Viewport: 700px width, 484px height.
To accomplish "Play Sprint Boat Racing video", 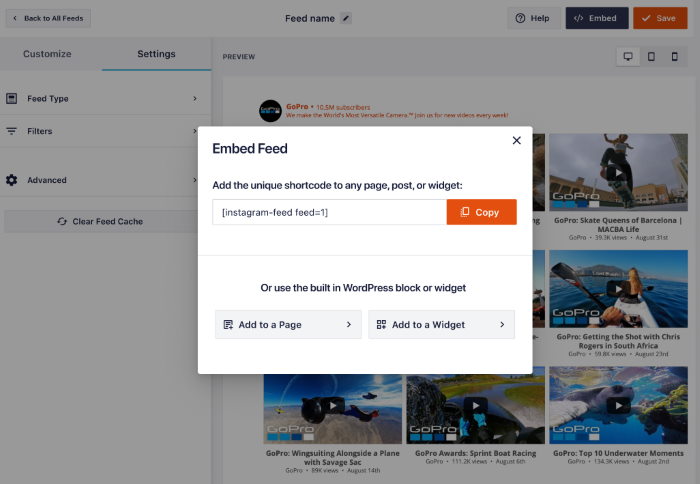I will coord(475,405).
